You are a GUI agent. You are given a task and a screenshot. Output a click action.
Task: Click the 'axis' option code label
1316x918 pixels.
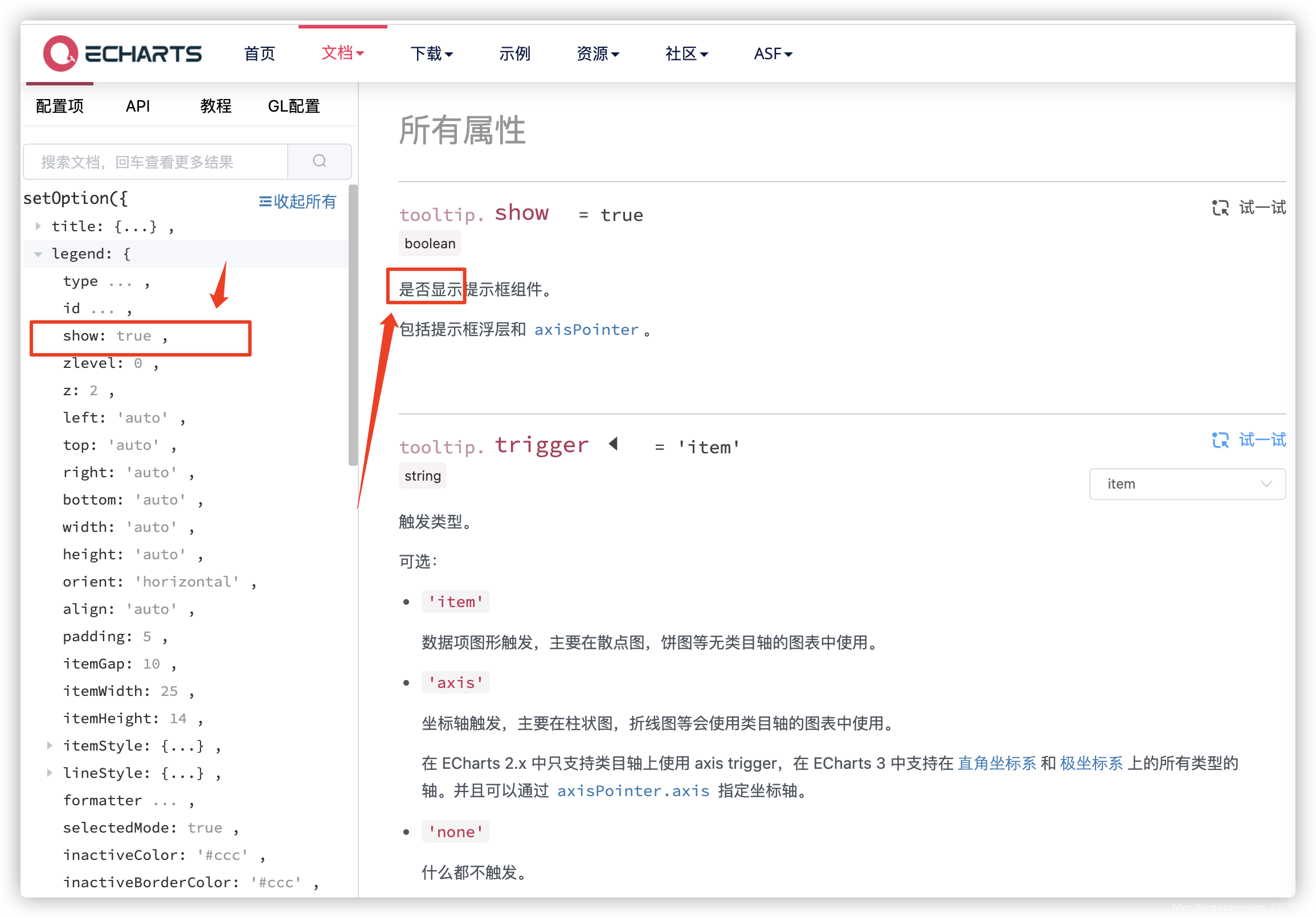point(456,682)
